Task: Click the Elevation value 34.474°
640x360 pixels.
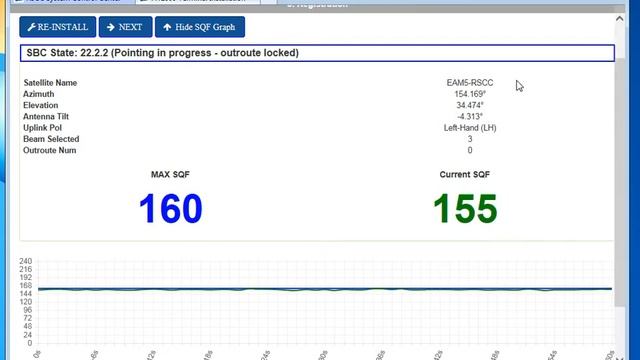Action: (470, 105)
